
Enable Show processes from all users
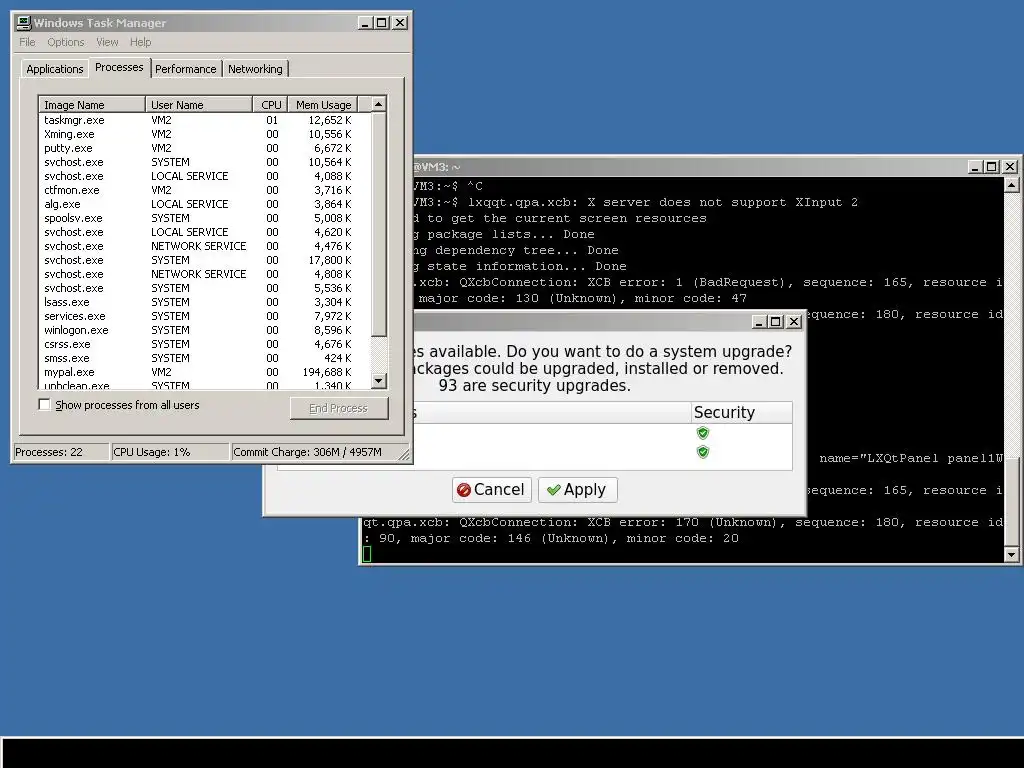pos(44,405)
